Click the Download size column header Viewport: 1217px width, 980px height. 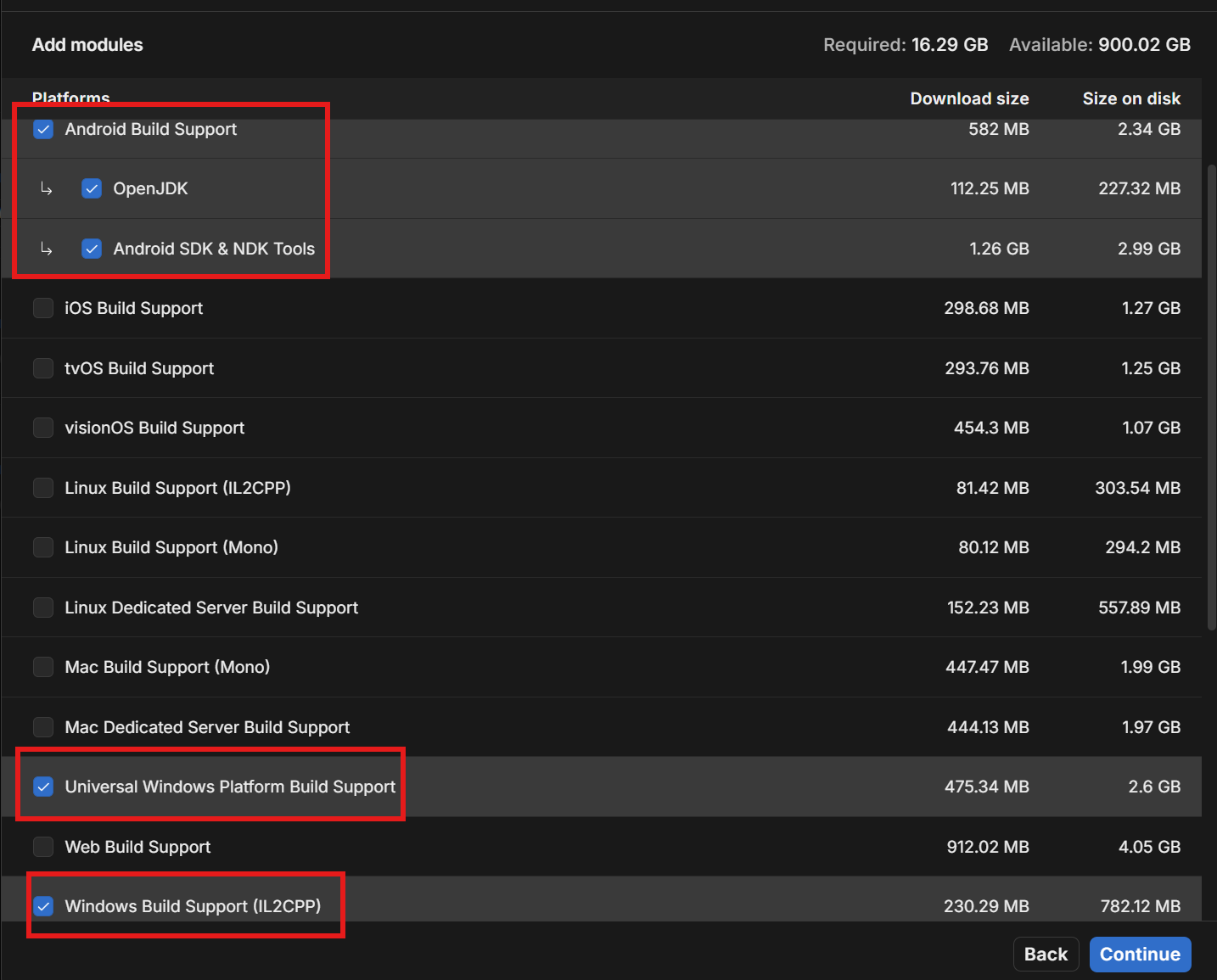969,98
